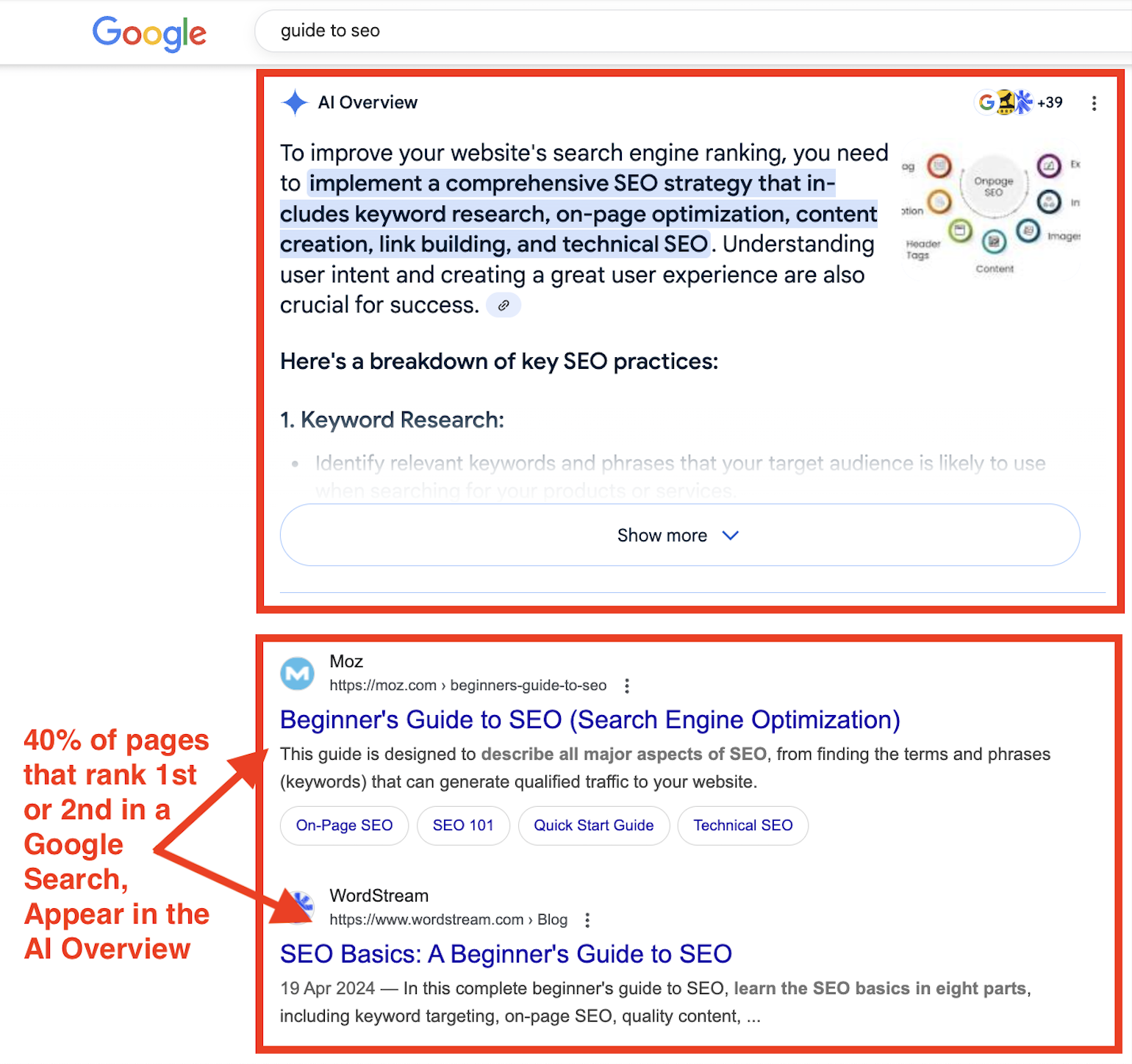Click the AI Overview sparkle icon
Image resolution: width=1132 pixels, height=1064 pixels.
coord(295,103)
